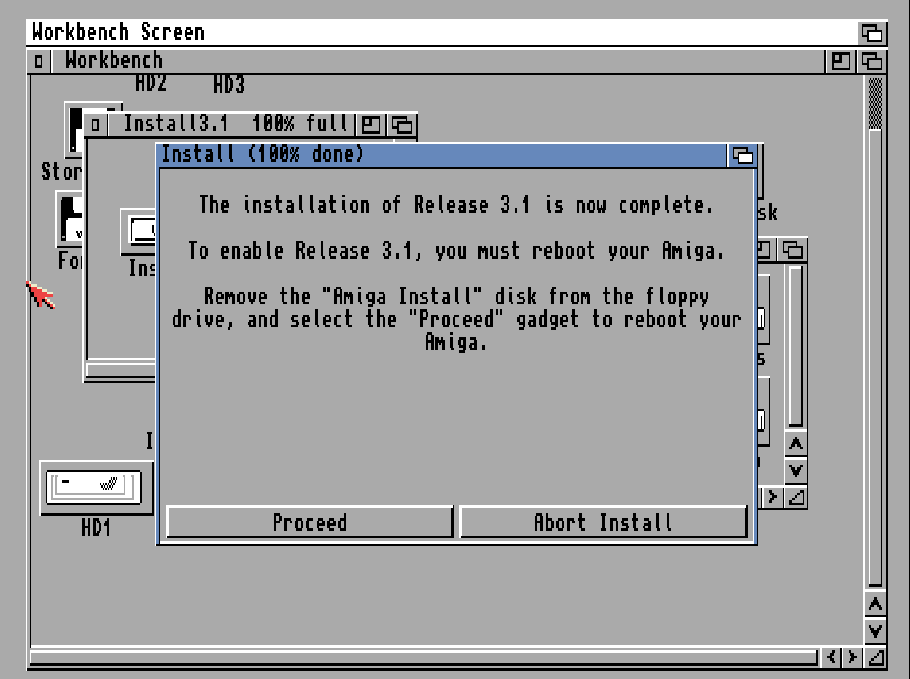Click the Install3.1 window zoom gadget

pos(370,124)
